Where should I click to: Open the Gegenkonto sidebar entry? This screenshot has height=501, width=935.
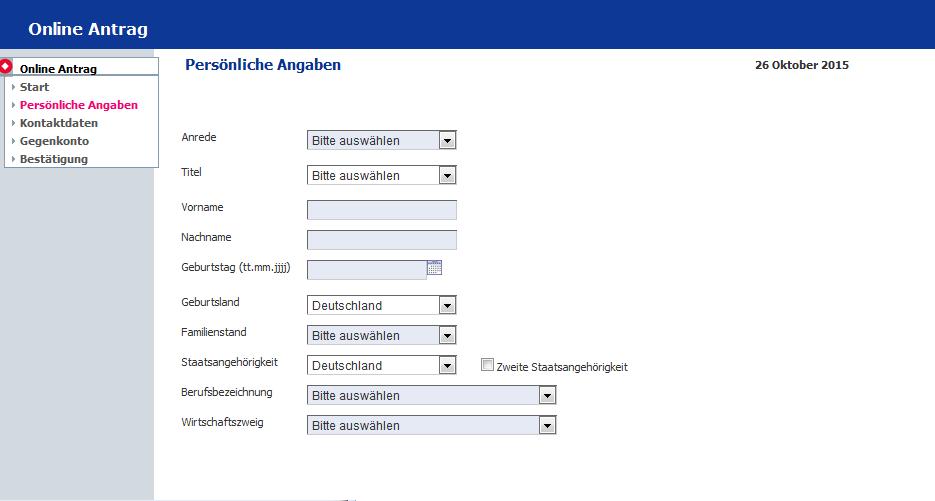pyautogui.click(x=54, y=141)
